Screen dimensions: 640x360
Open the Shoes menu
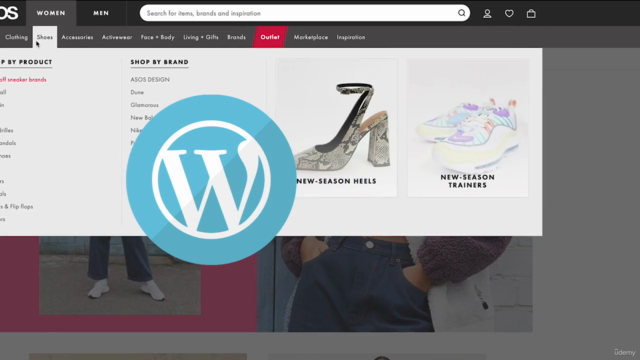(x=45, y=37)
